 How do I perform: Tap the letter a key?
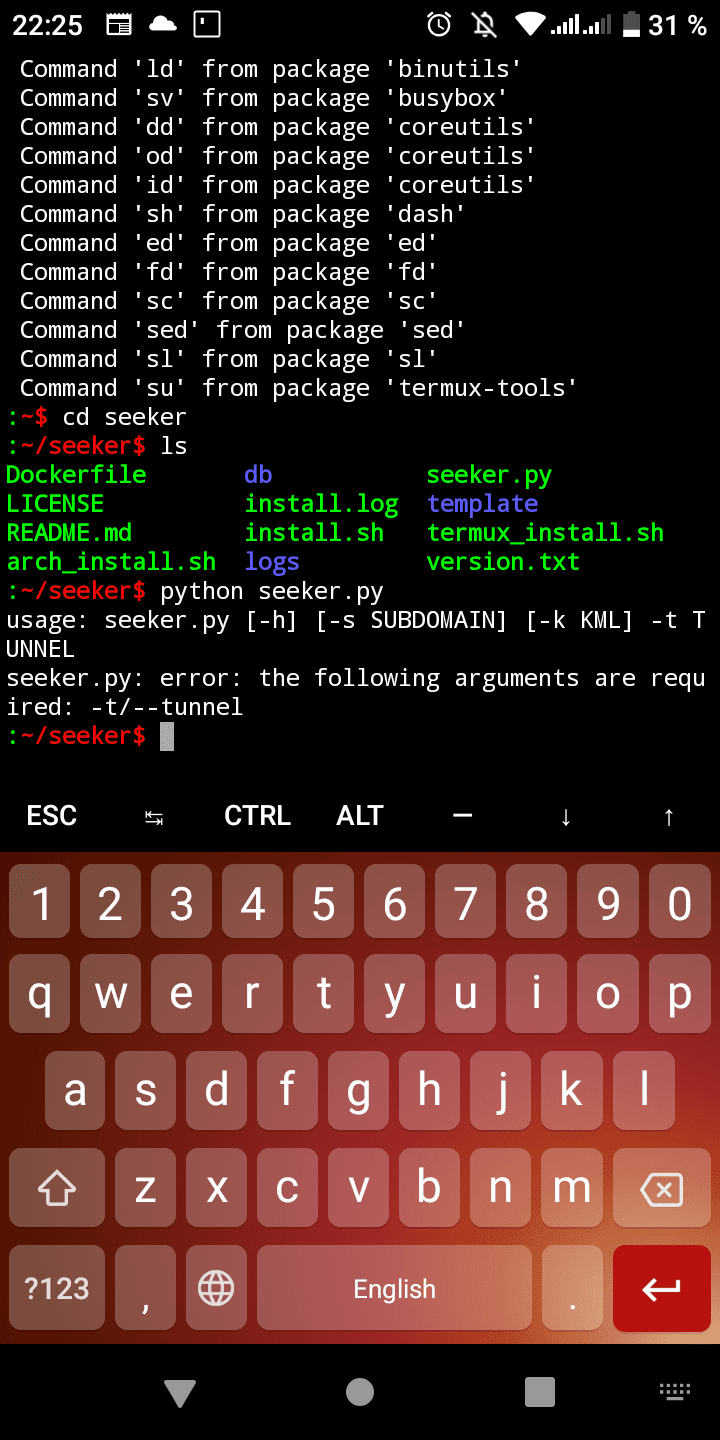tap(75, 1091)
